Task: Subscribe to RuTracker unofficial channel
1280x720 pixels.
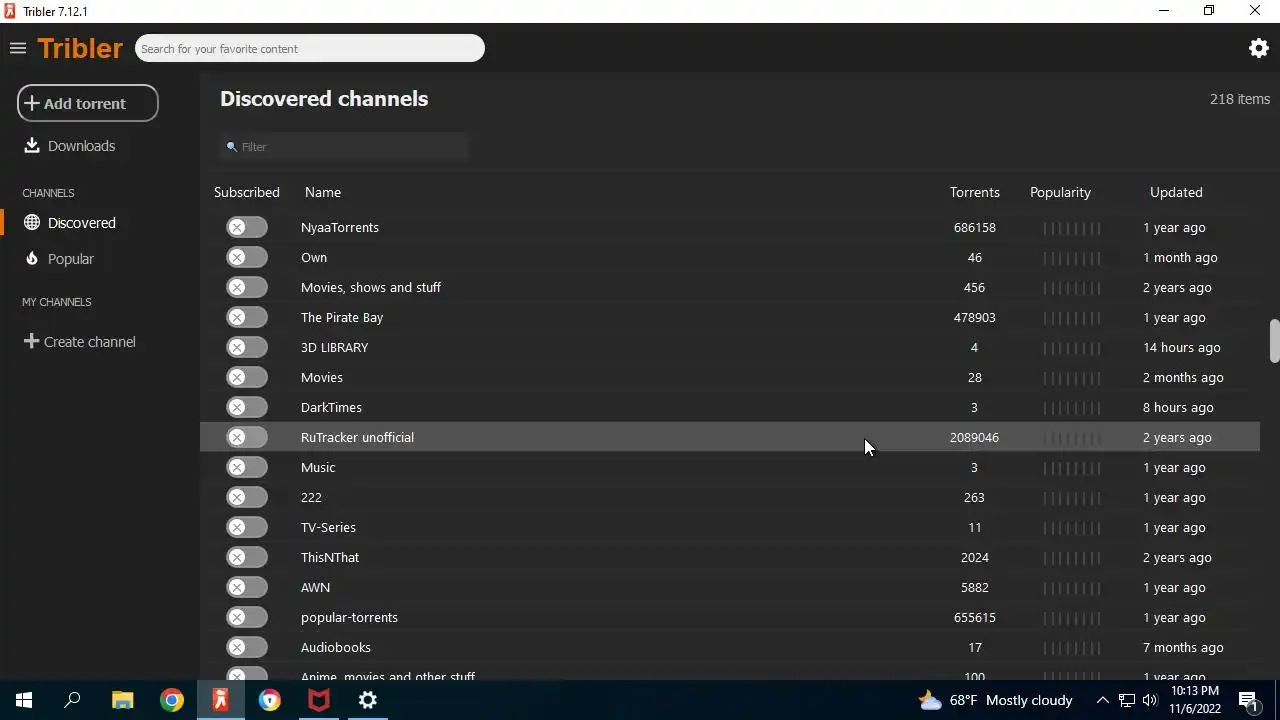Action: (247, 437)
